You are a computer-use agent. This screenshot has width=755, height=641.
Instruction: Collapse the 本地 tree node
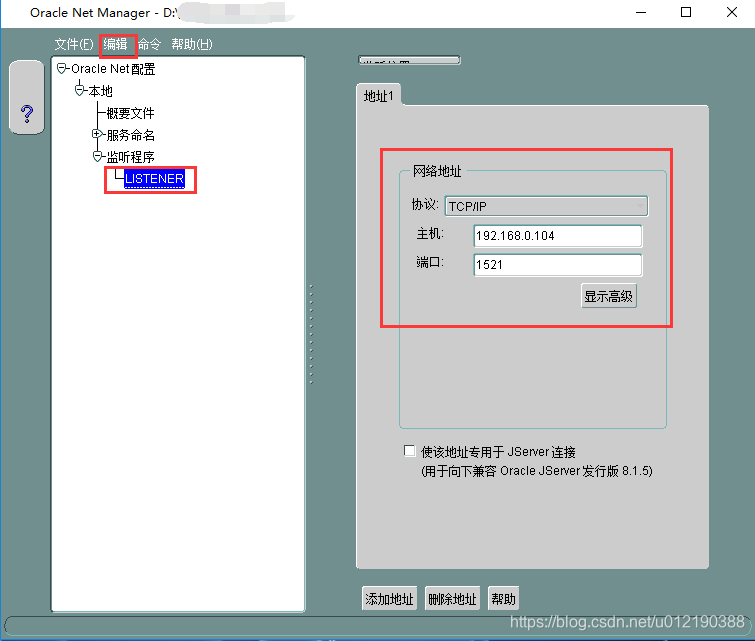click(x=79, y=90)
